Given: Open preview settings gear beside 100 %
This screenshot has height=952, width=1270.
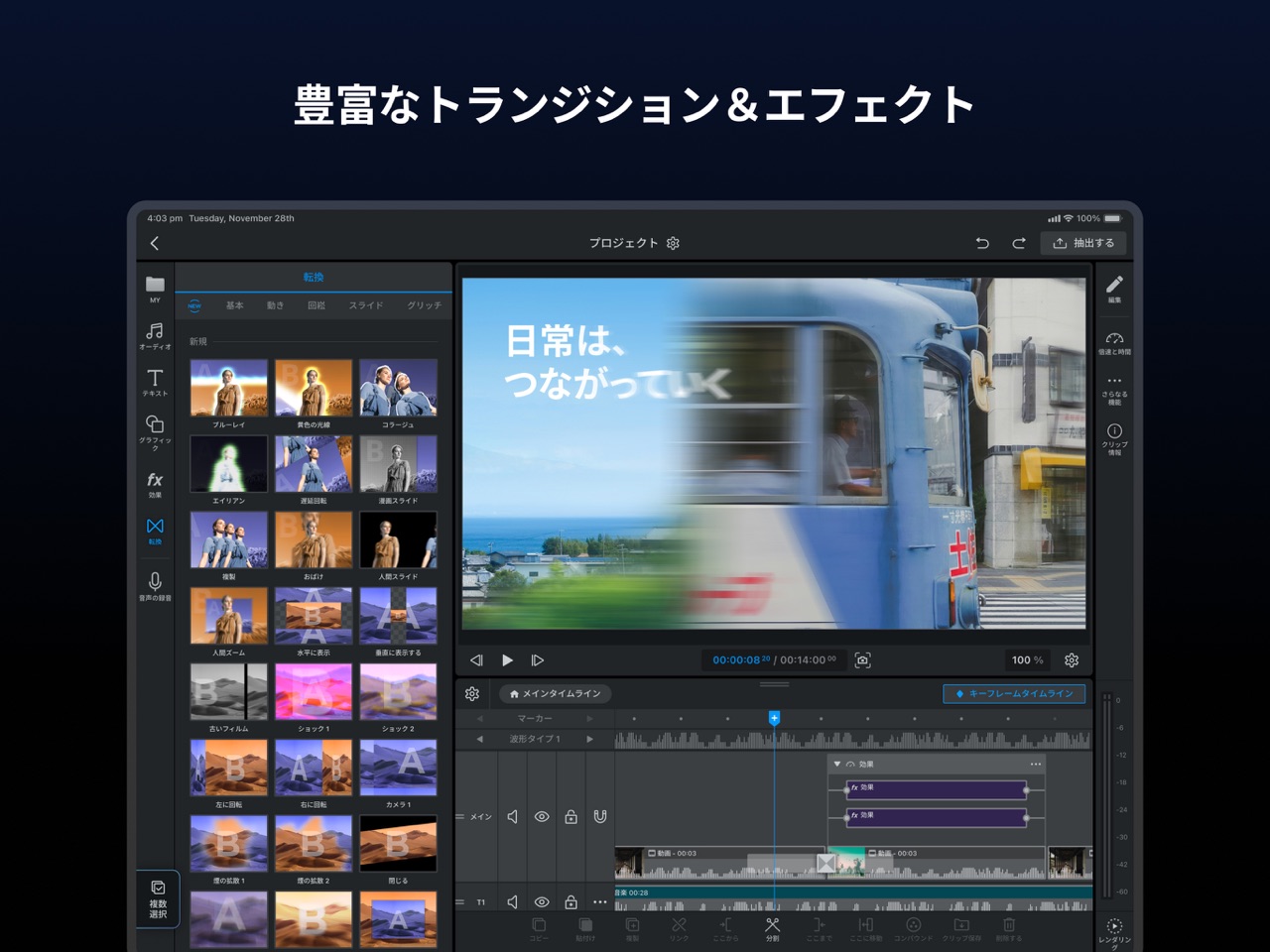Looking at the screenshot, I should coord(1072,659).
